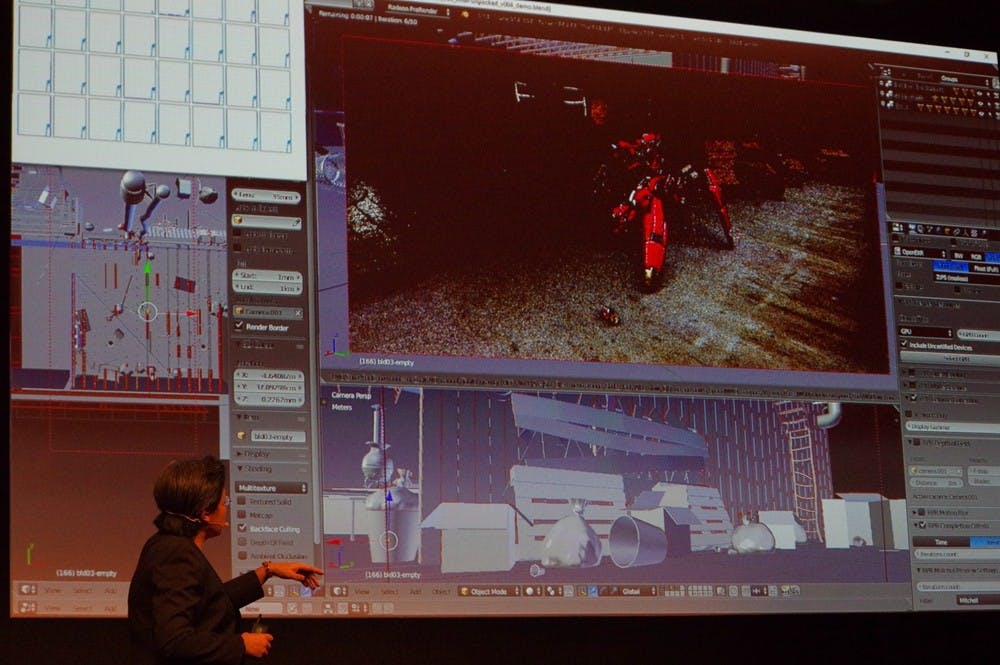Open the Radeon ProRender engine selector
The image size is (1000, 665).
[x=416, y=10]
